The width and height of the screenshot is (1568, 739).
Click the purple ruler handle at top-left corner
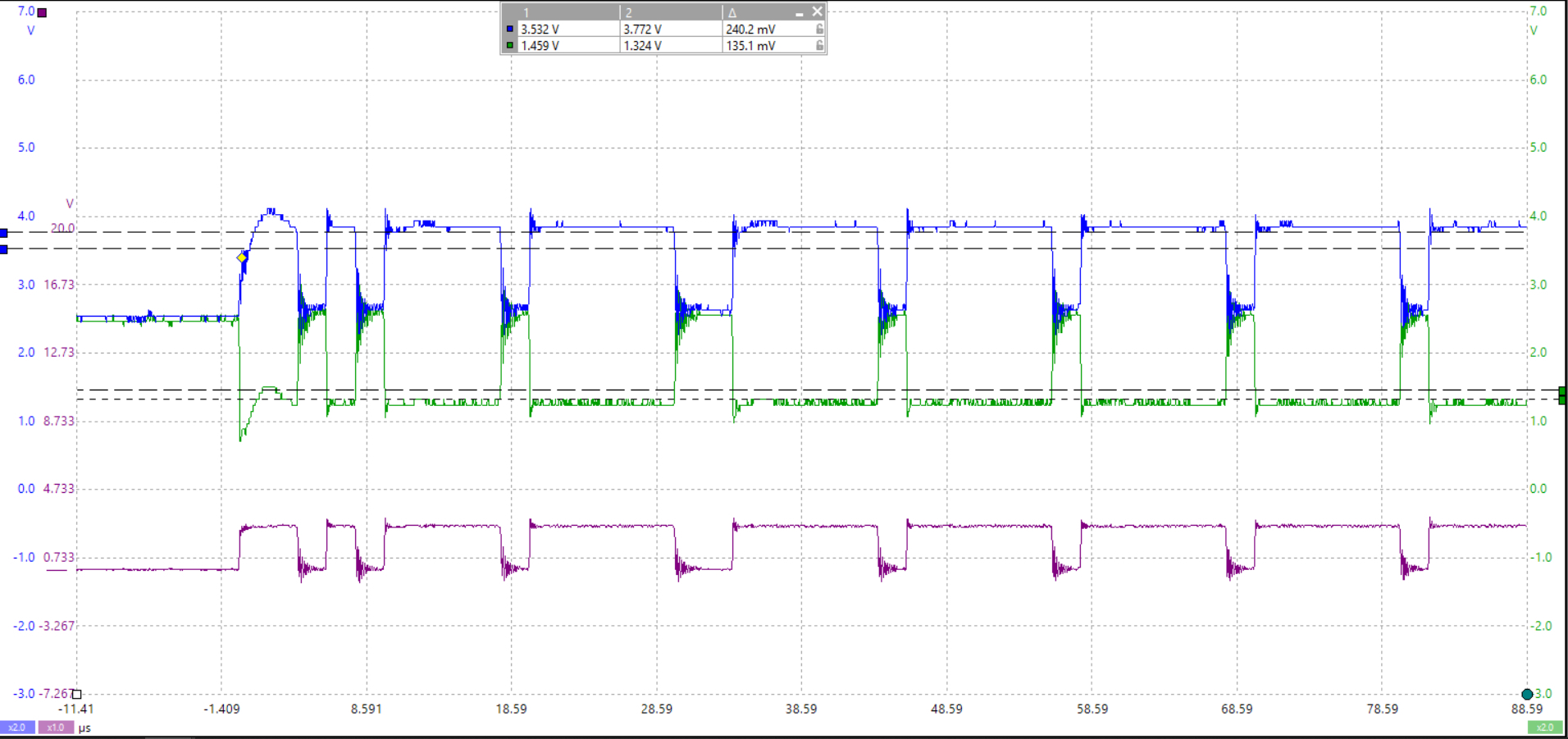(42, 12)
